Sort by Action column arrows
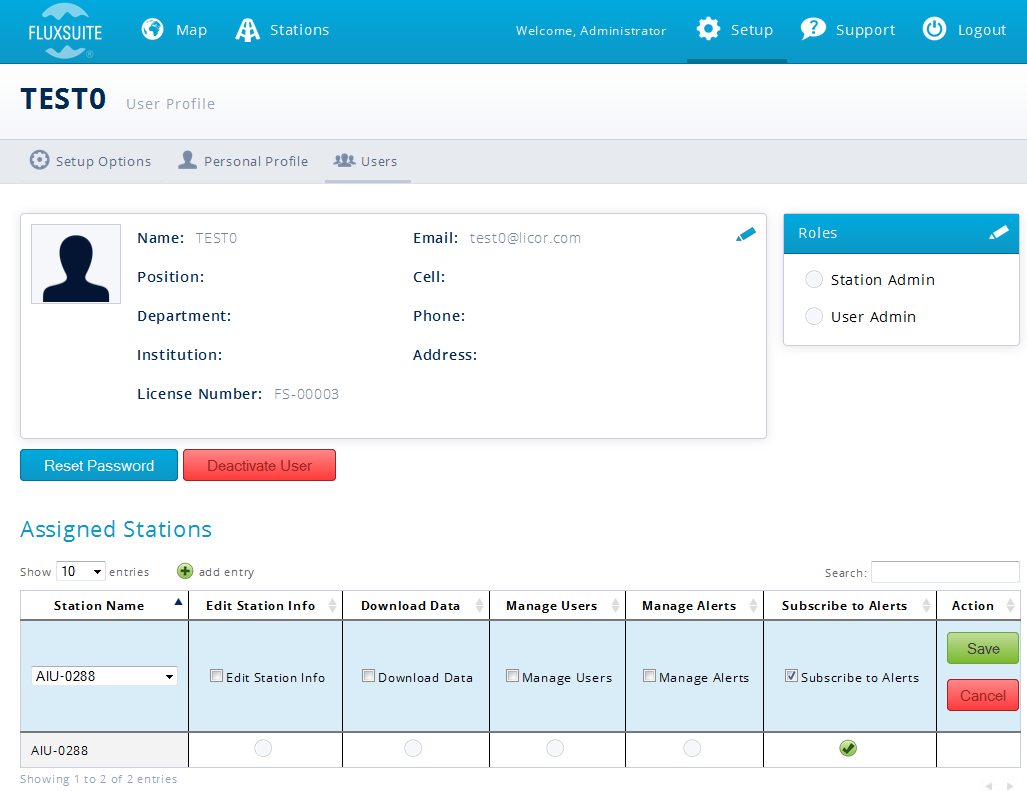Image resolution: width=1027 pixels, height=791 pixels. click(1011, 606)
